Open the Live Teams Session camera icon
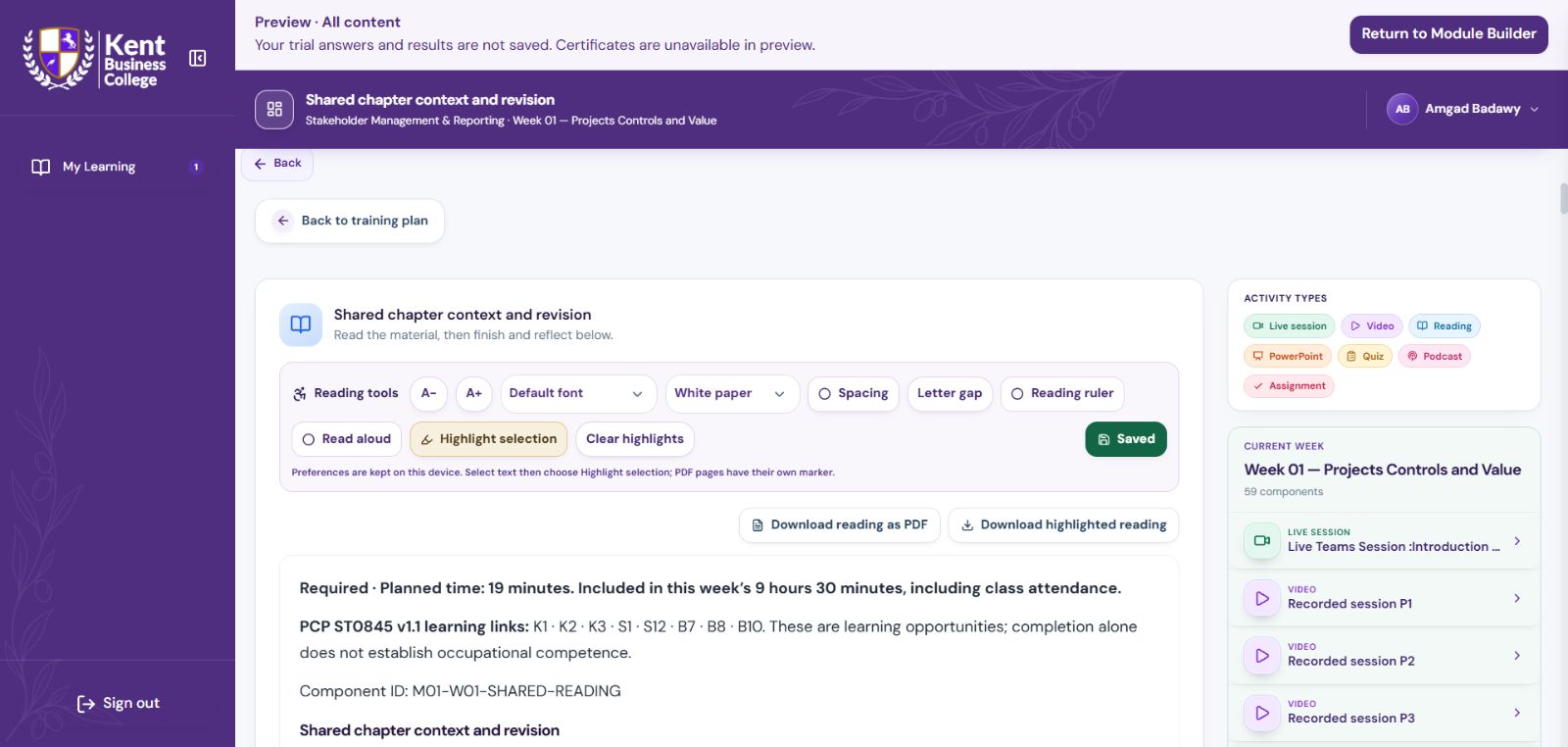The height and width of the screenshot is (747, 1568). coord(1262,540)
